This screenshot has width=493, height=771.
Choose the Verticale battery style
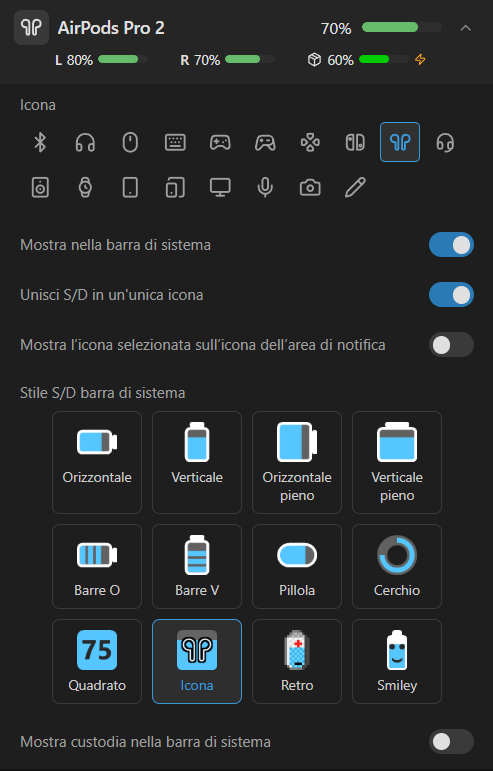197,462
